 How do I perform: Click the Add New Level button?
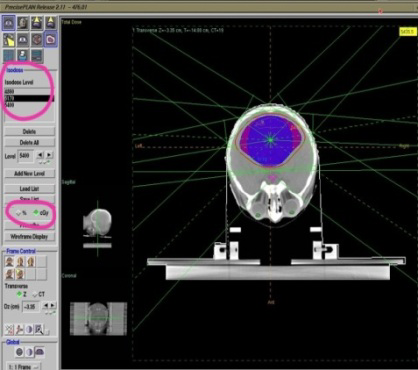click(29, 173)
